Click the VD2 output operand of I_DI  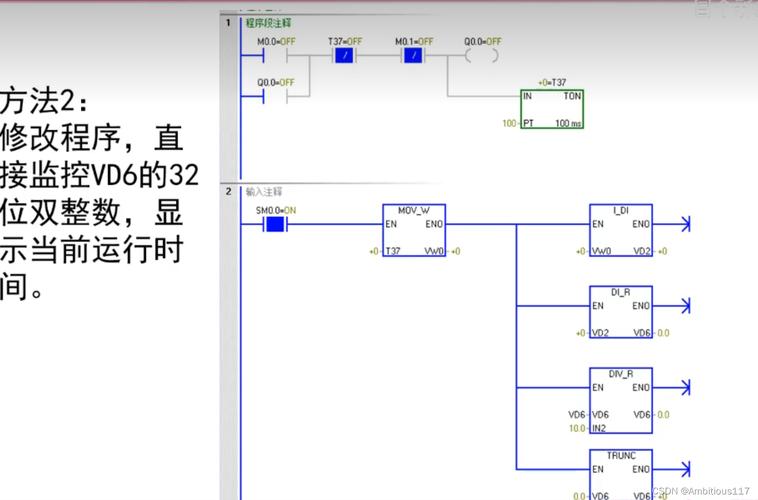(642, 251)
